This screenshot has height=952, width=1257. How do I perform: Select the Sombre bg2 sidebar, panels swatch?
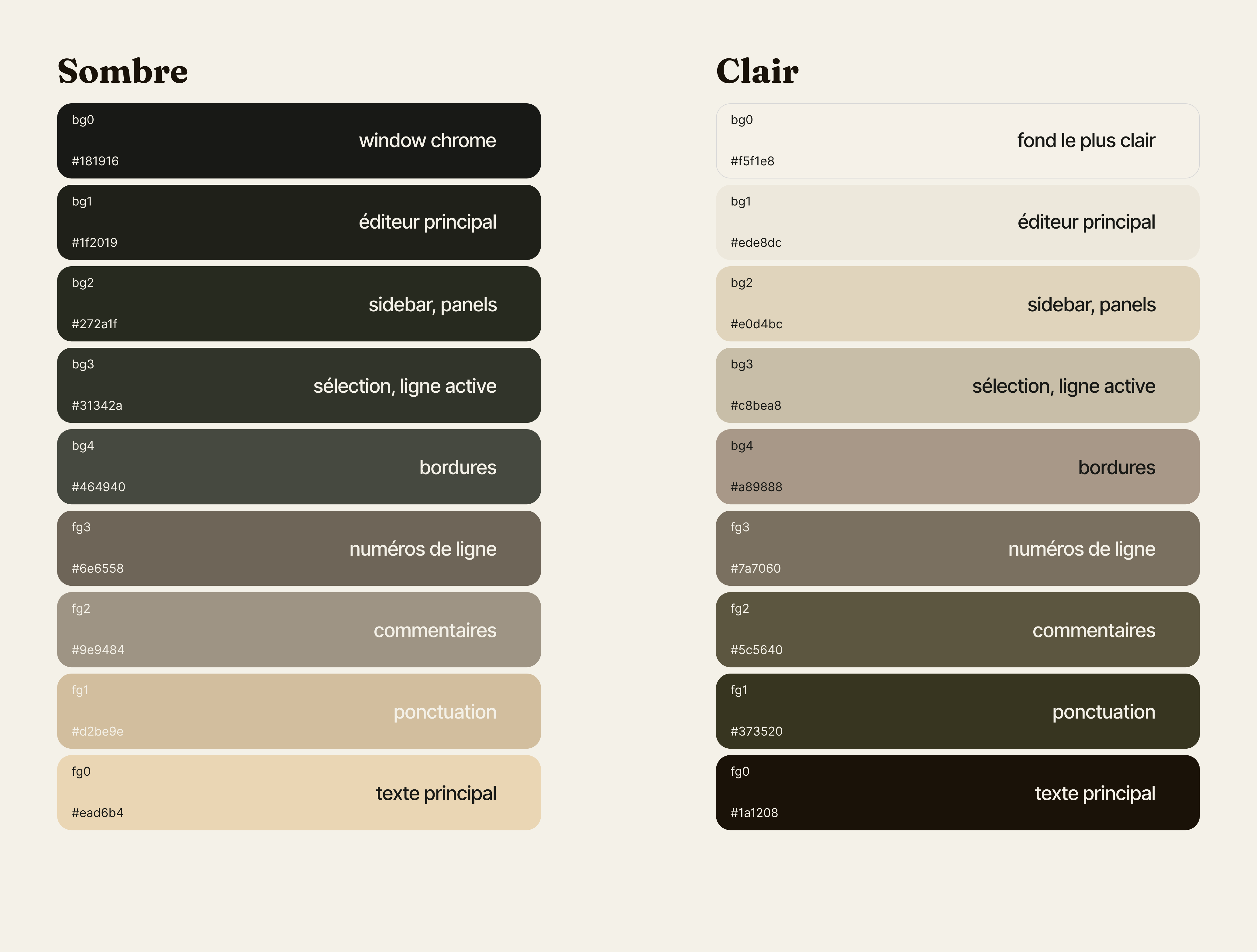point(299,304)
